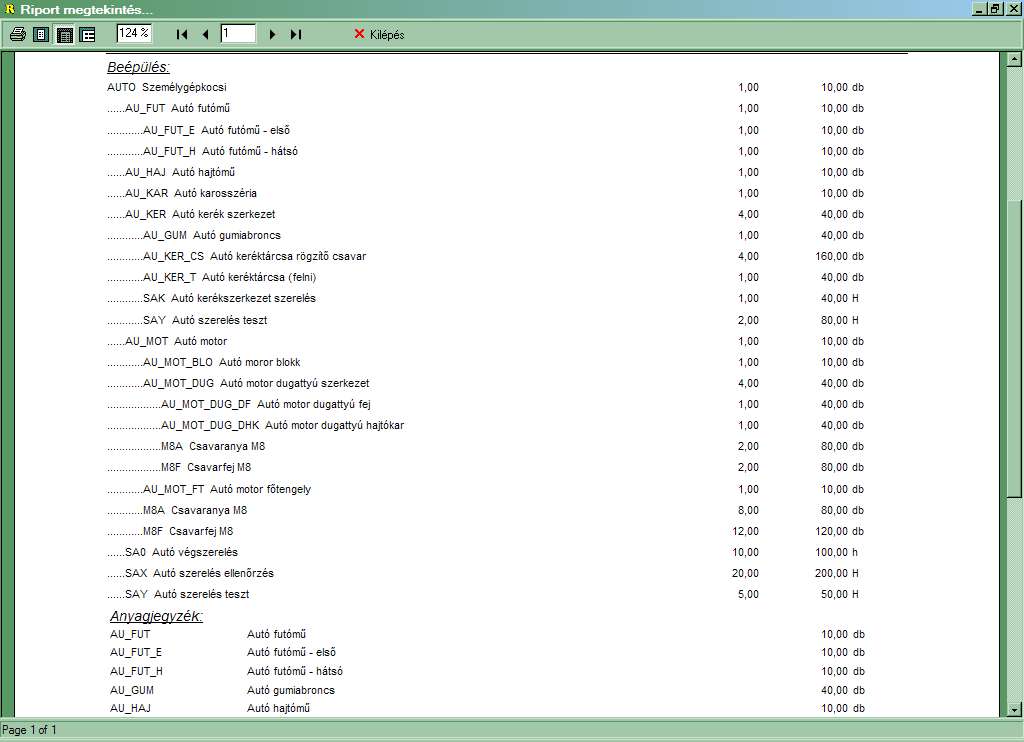Screen dimensions: 1024x742
Task: Select the M8F Csavarfej M8 row with 2,00
Action: coord(486,467)
